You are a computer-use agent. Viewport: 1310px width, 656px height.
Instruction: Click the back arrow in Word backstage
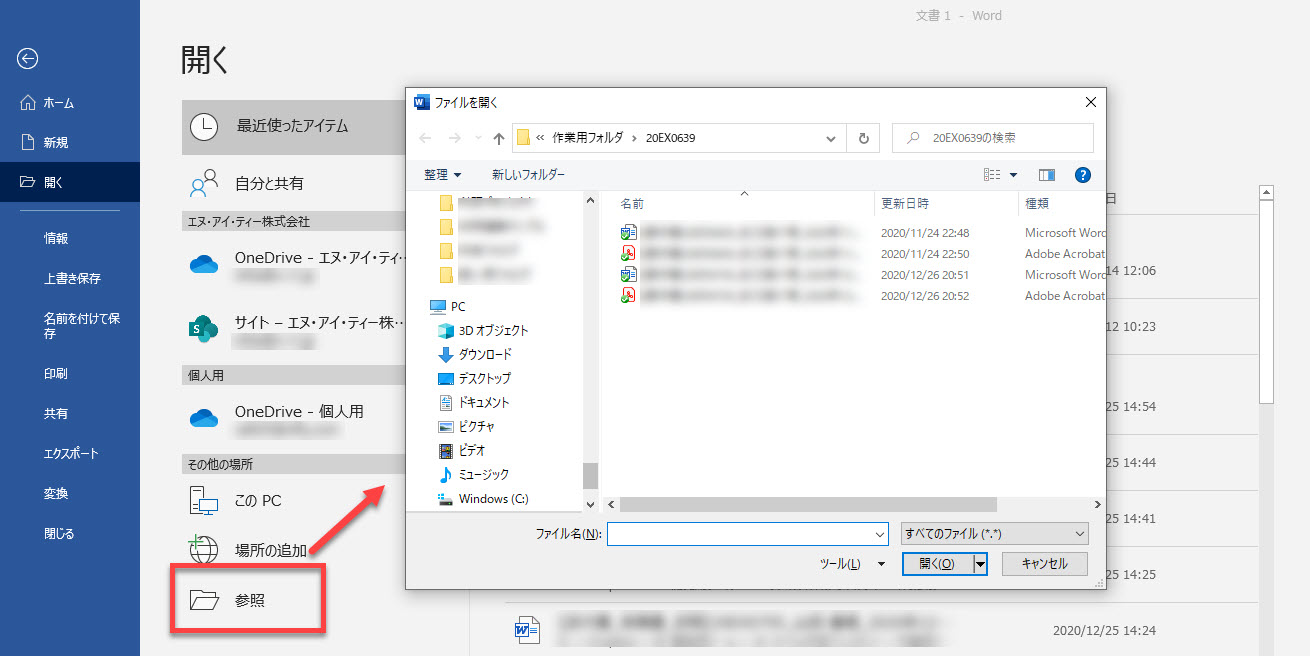(28, 59)
